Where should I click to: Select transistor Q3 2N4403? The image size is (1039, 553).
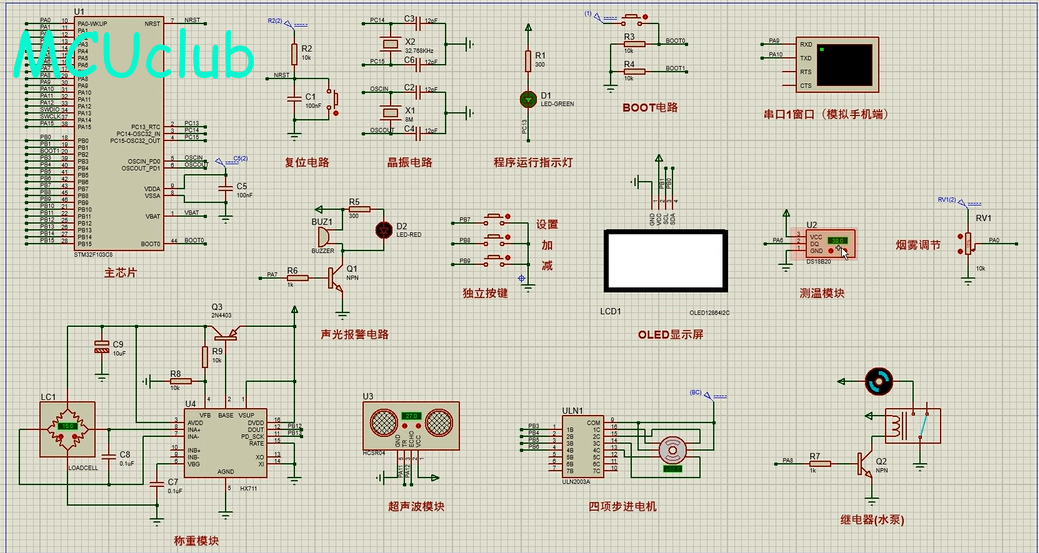point(226,333)
